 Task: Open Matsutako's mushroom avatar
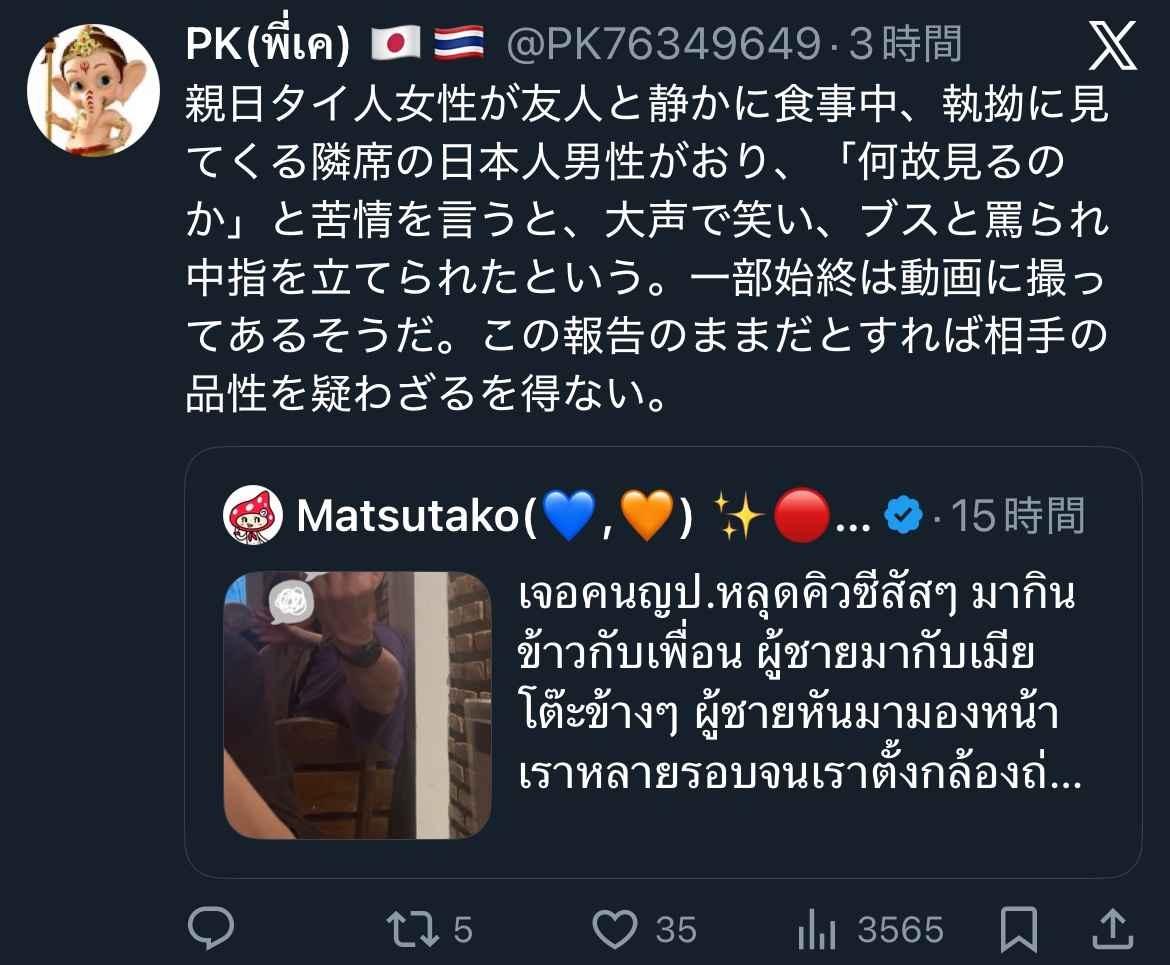pos(253,515)
